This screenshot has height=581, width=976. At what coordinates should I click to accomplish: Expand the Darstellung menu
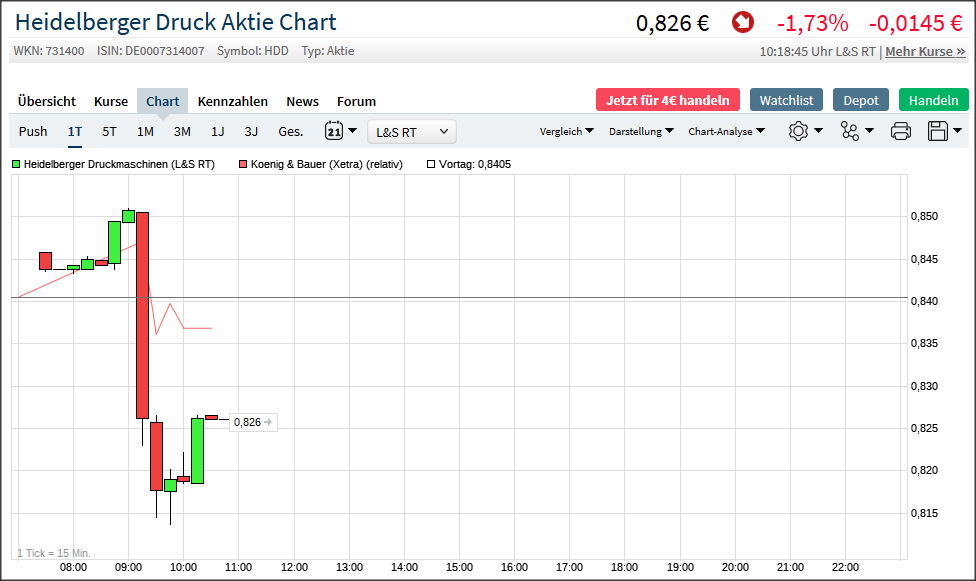click(641, 131)
